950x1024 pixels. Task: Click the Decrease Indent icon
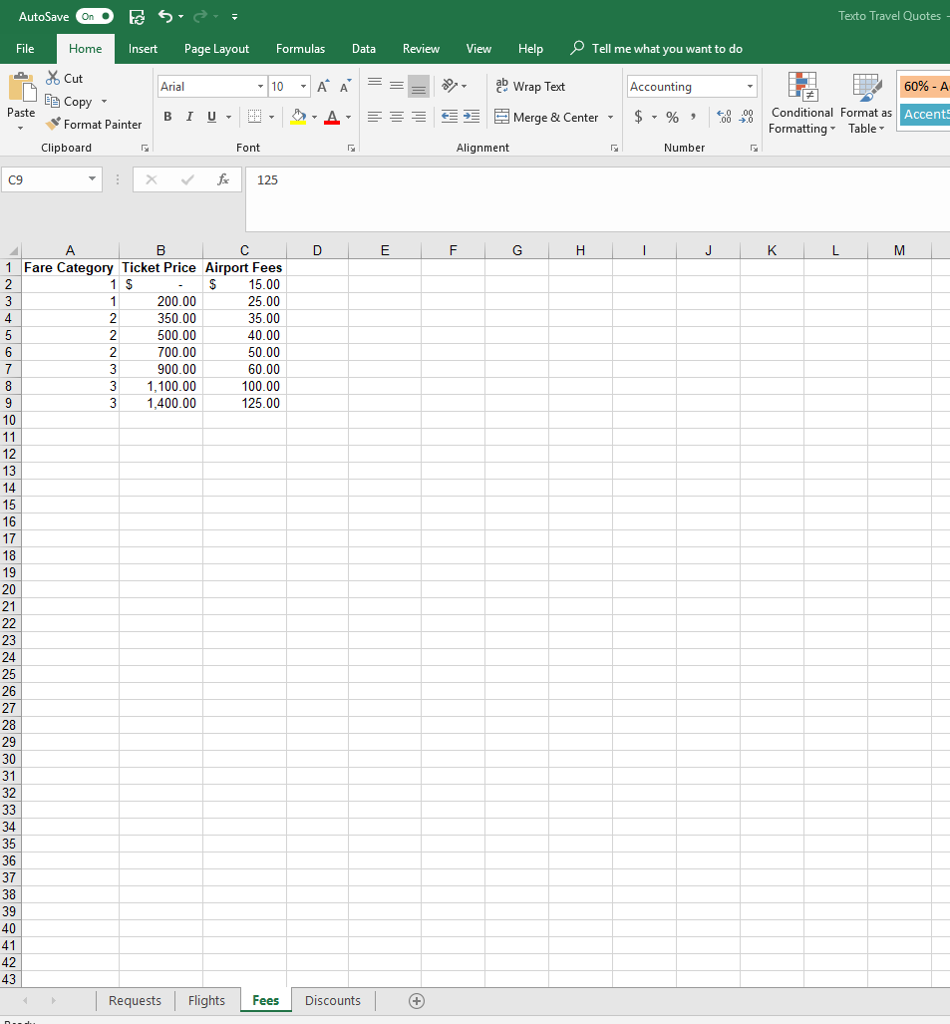[449, 117]
